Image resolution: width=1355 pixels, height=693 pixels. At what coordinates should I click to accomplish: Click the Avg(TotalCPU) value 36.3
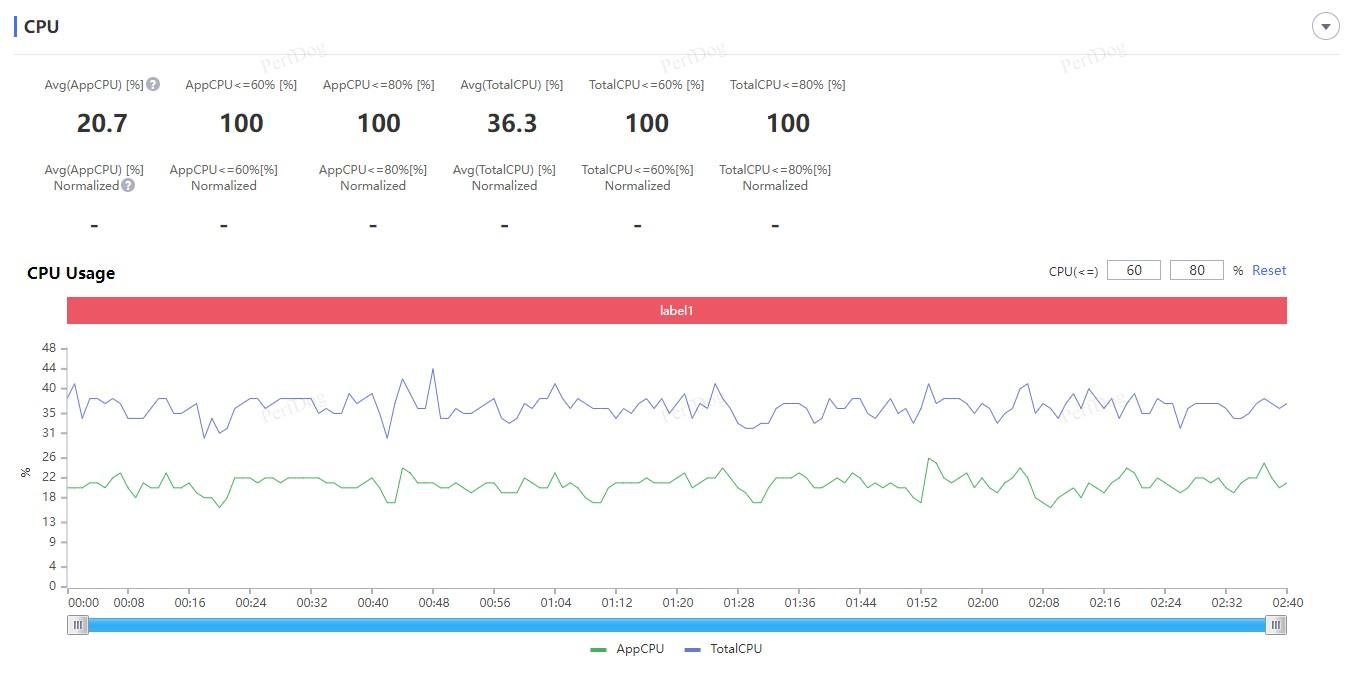(512, 123)
